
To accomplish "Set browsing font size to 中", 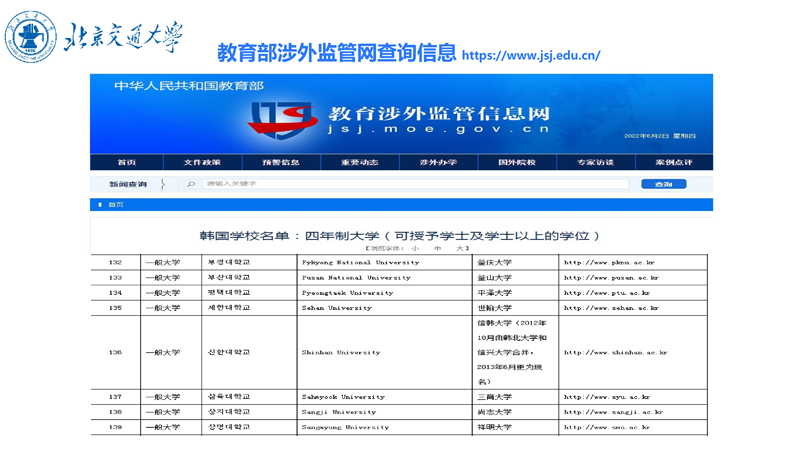I will click(437, 248).
